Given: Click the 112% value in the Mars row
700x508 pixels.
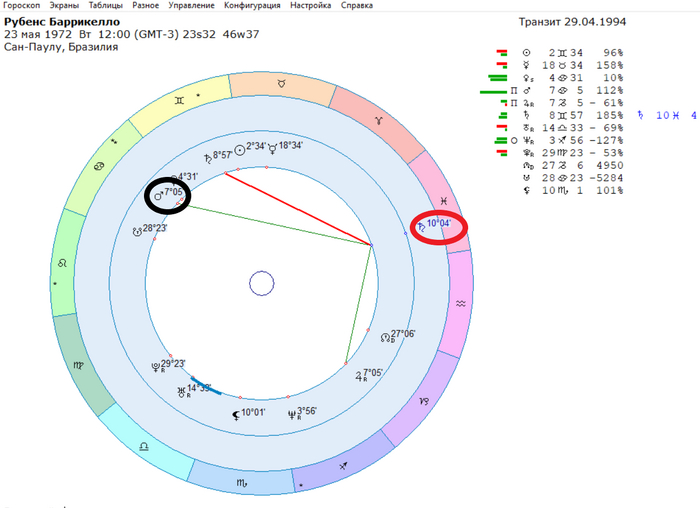Looking at the screenshot, I should click(610, 90).
